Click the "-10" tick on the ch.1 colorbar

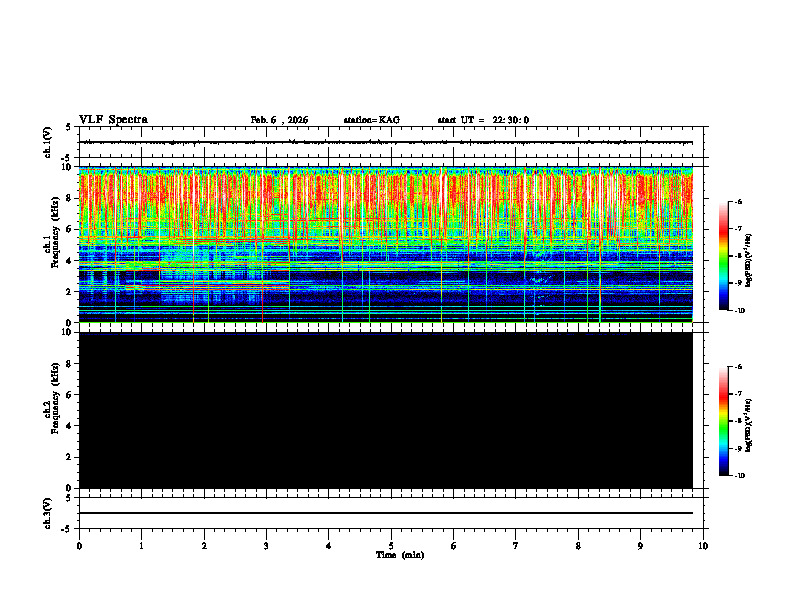pos(740,311)
